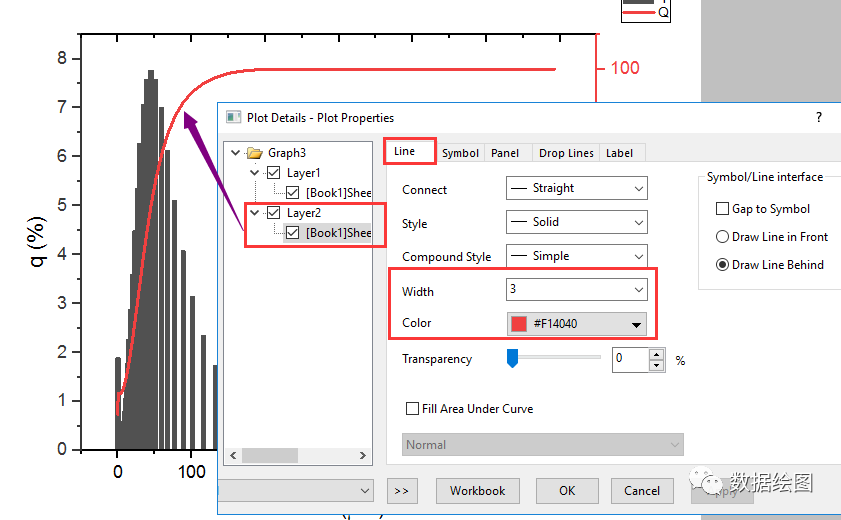
Task: Click the Workbook button
Action: [477, 491]
